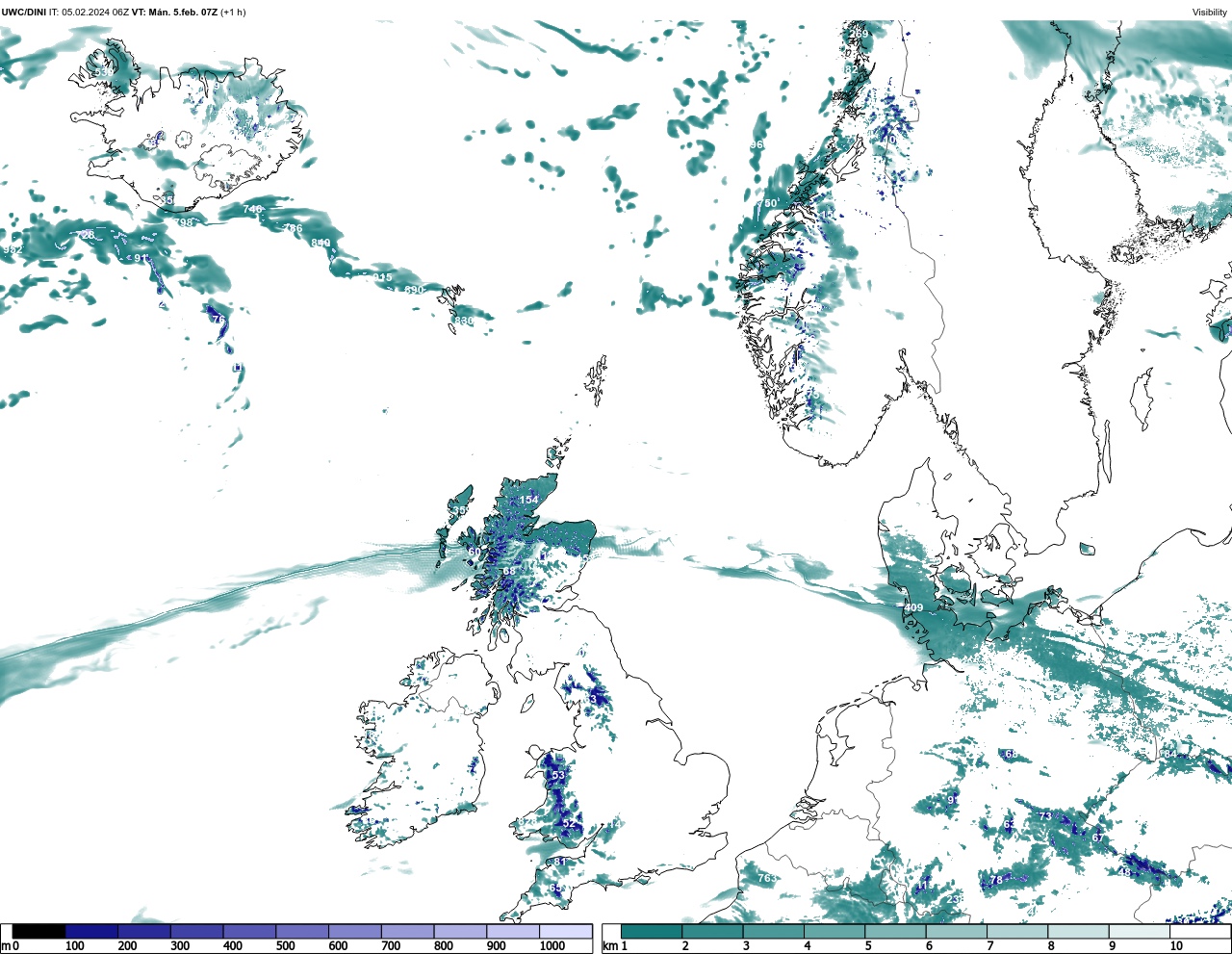Click the '(+1 h)' forecast offset text
1232x954 pixels.
[233, 13]
